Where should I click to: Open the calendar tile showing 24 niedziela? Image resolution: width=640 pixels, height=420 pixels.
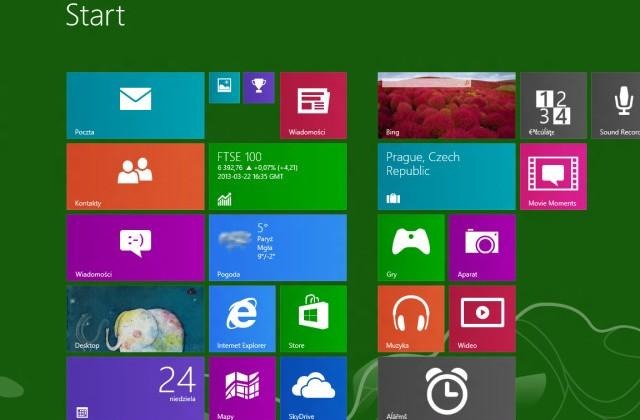[136, 389]
